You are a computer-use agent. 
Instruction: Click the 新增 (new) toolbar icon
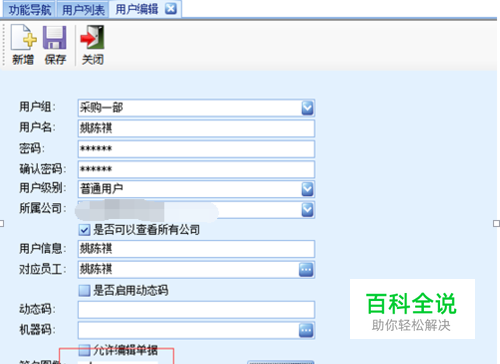(x=23, y=37)
